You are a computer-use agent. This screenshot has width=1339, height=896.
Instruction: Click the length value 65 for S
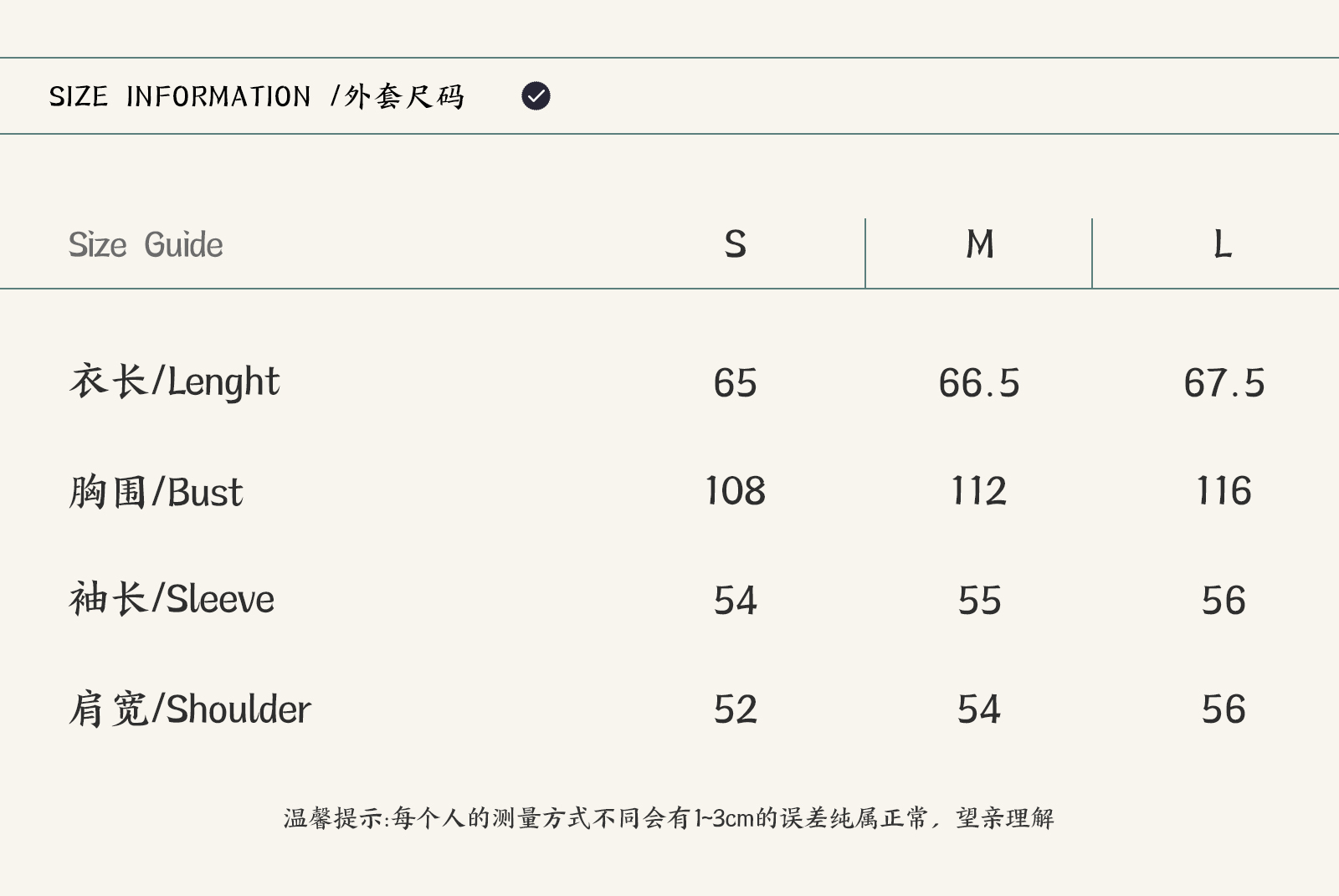click(735, 383)
